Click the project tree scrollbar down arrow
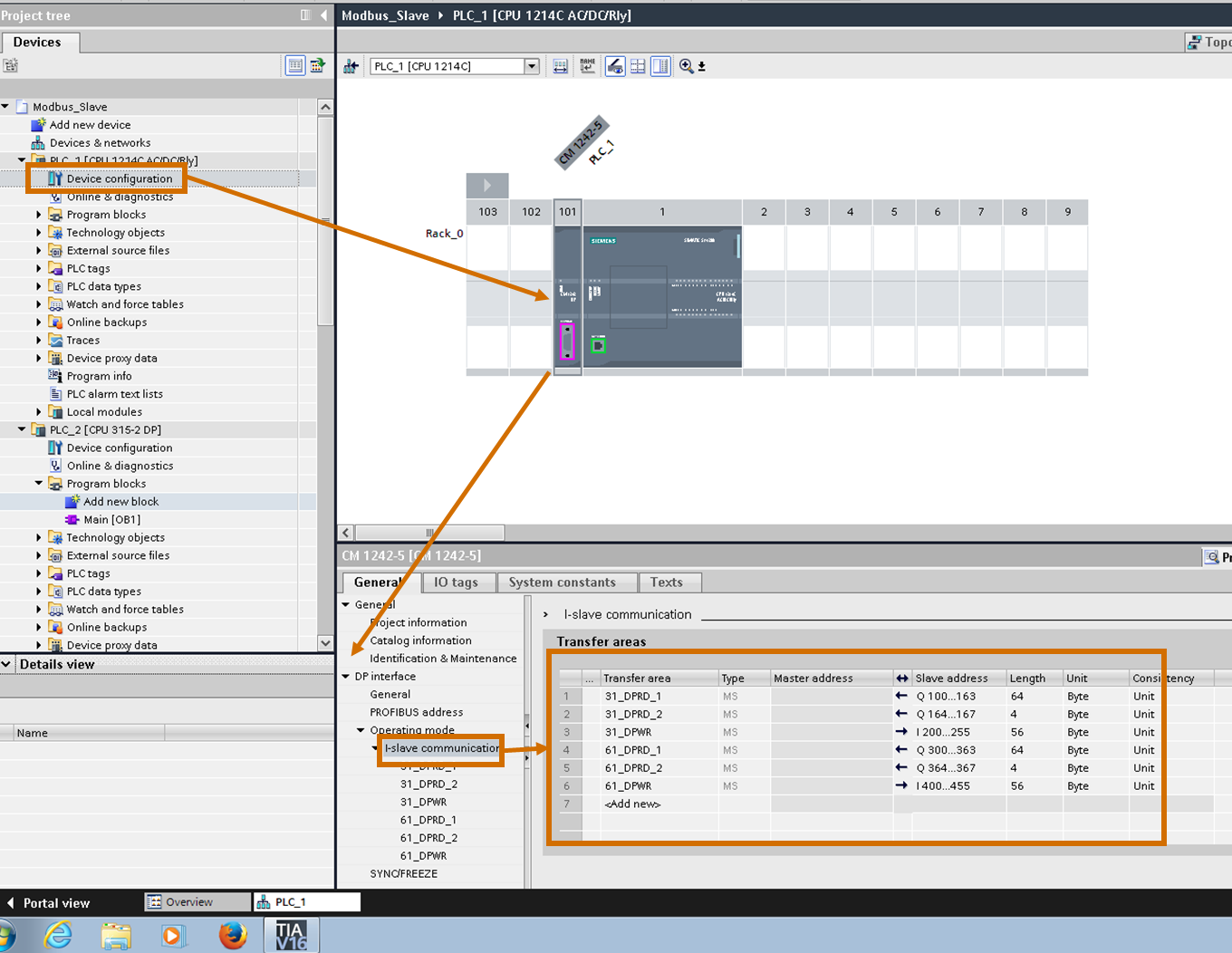The width and height of the screenshot is (1232, 953). click(x=325, y=643)
